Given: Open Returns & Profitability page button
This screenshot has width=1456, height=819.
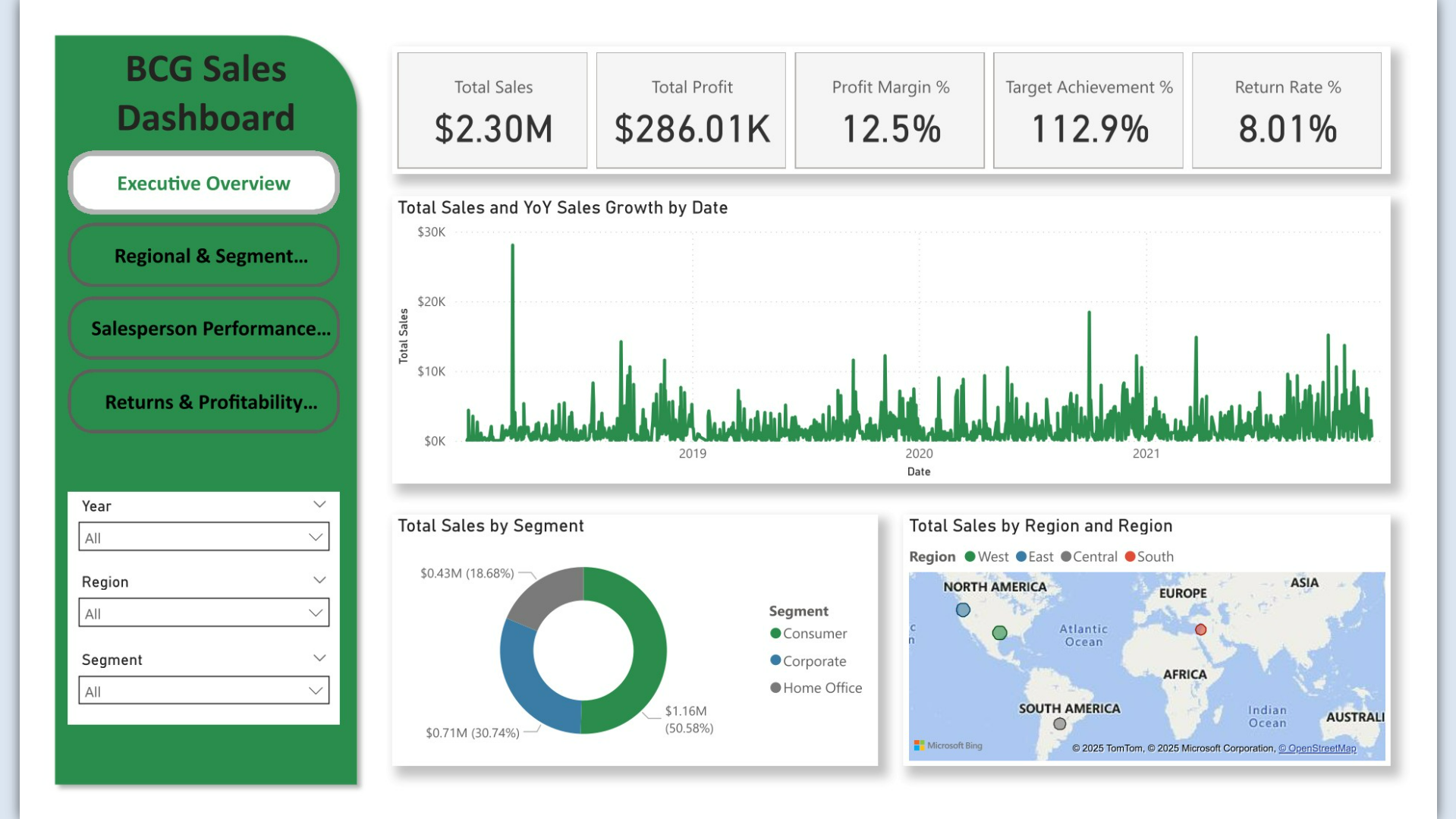Looking at the screenshot, I should point(203,402).
